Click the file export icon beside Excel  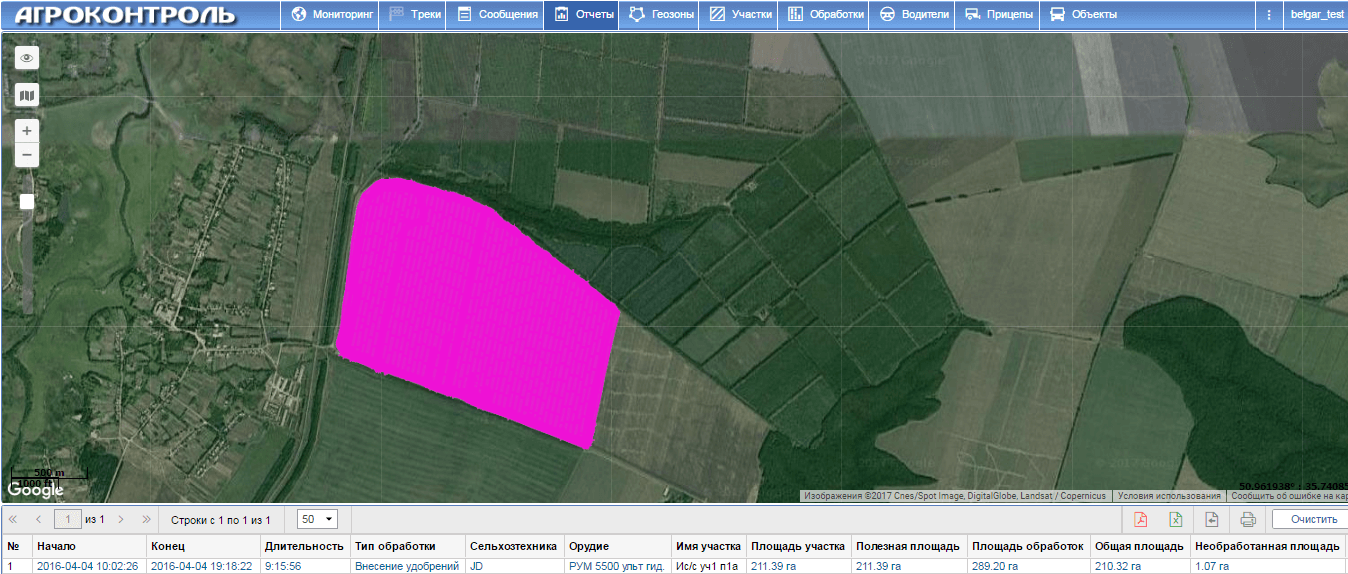point(1211,519)
